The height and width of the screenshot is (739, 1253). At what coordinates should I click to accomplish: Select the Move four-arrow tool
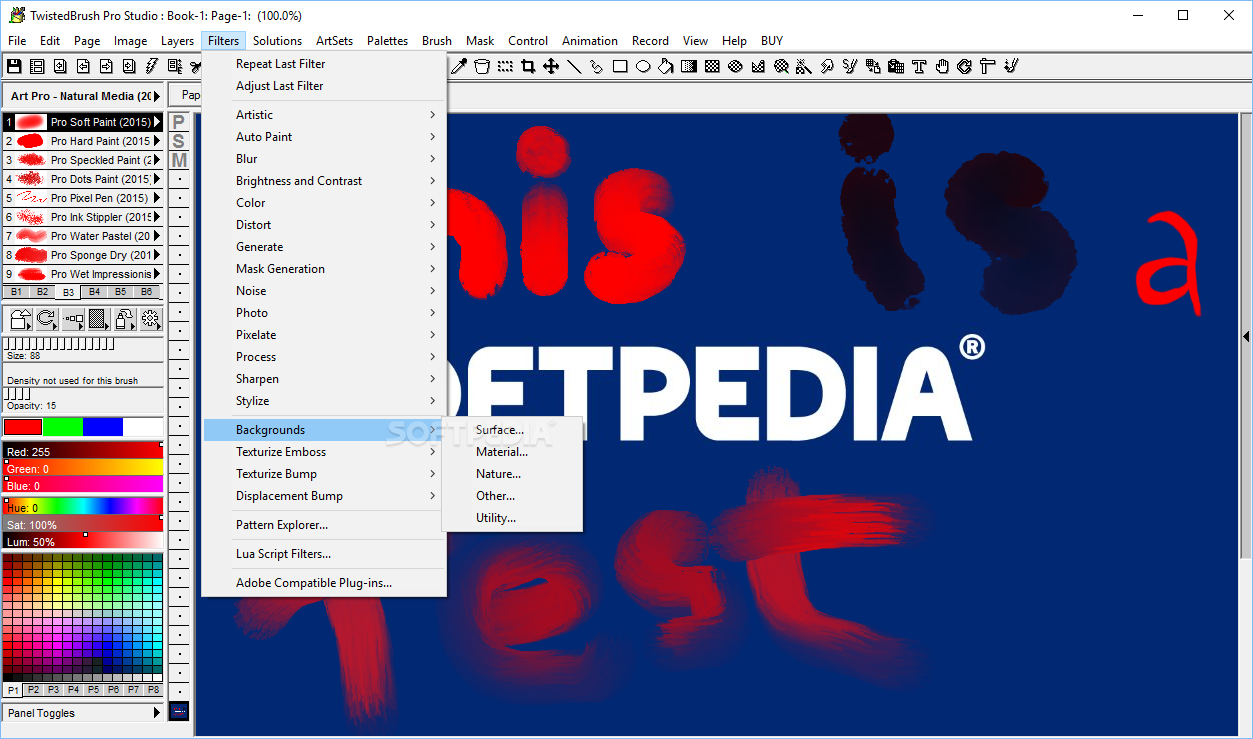551,66
